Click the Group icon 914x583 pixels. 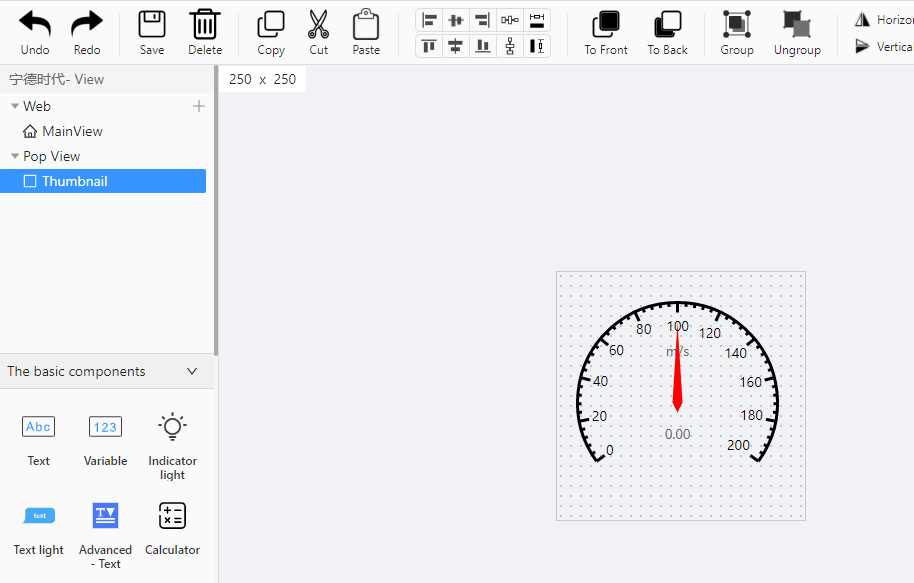click(x=737, y=24)
